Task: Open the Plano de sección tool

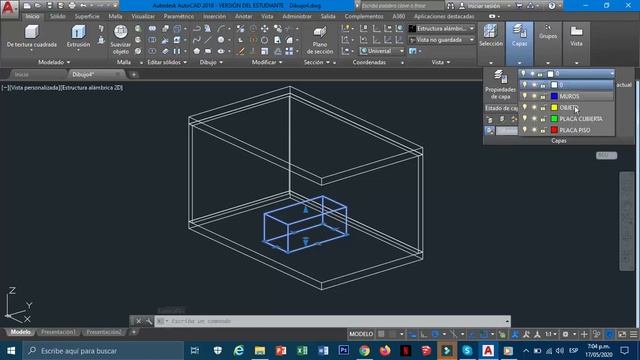Action: pyautogui.click(x=320, y=40)
